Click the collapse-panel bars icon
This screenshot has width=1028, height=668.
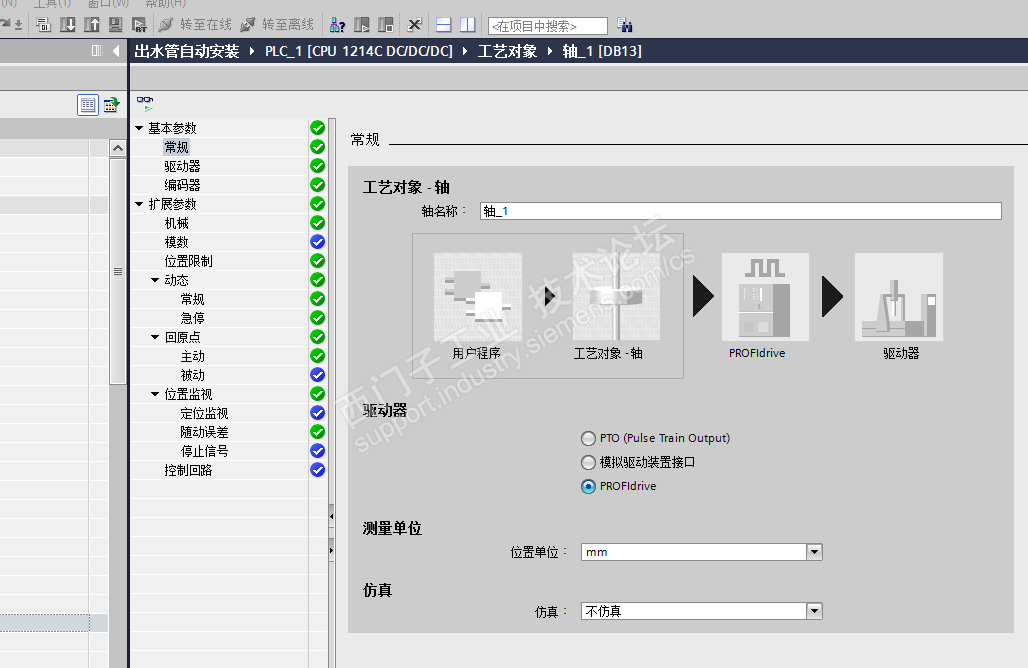coord(97,50)
